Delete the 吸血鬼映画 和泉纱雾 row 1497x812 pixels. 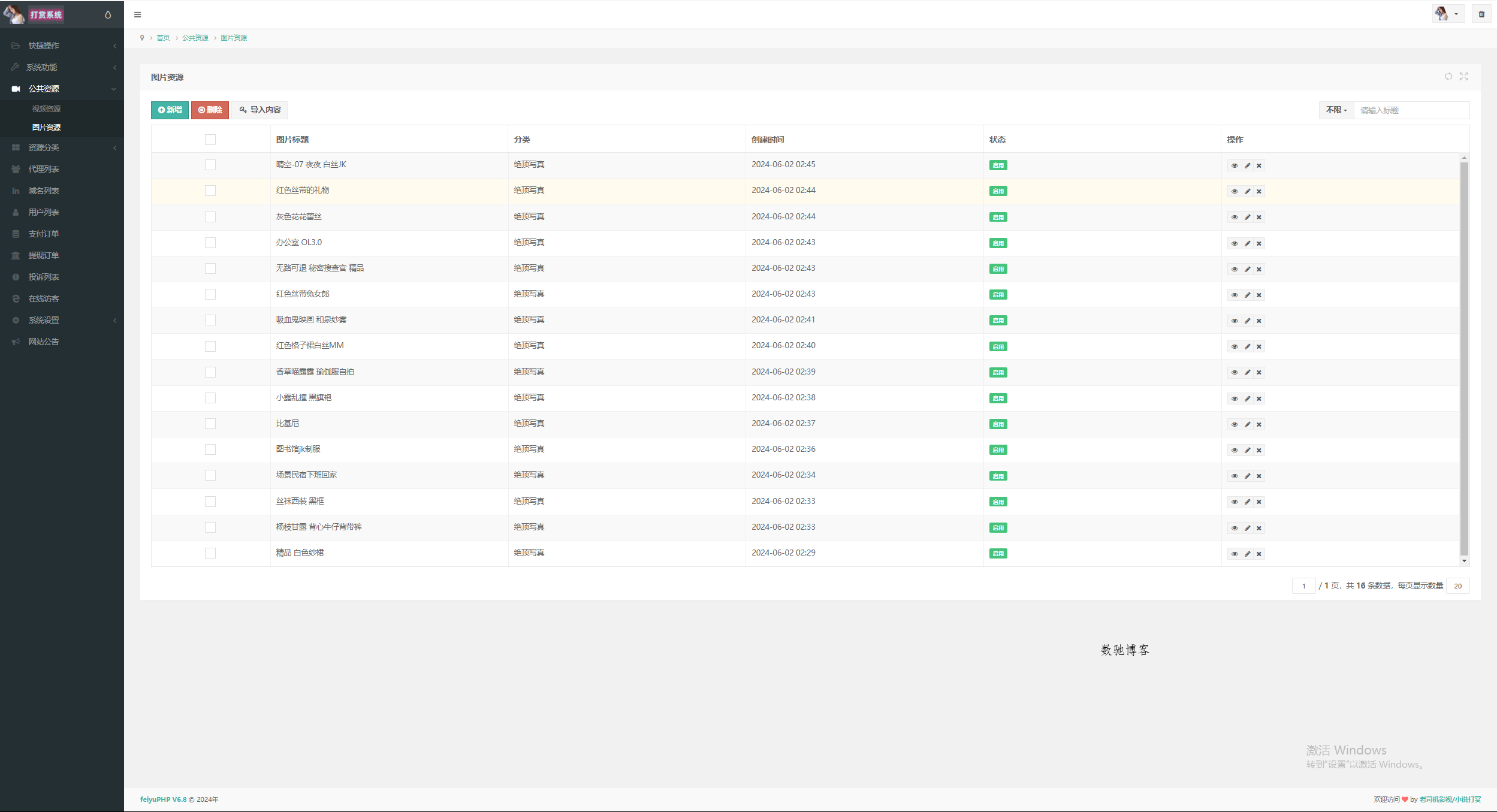click(1259, 321)
